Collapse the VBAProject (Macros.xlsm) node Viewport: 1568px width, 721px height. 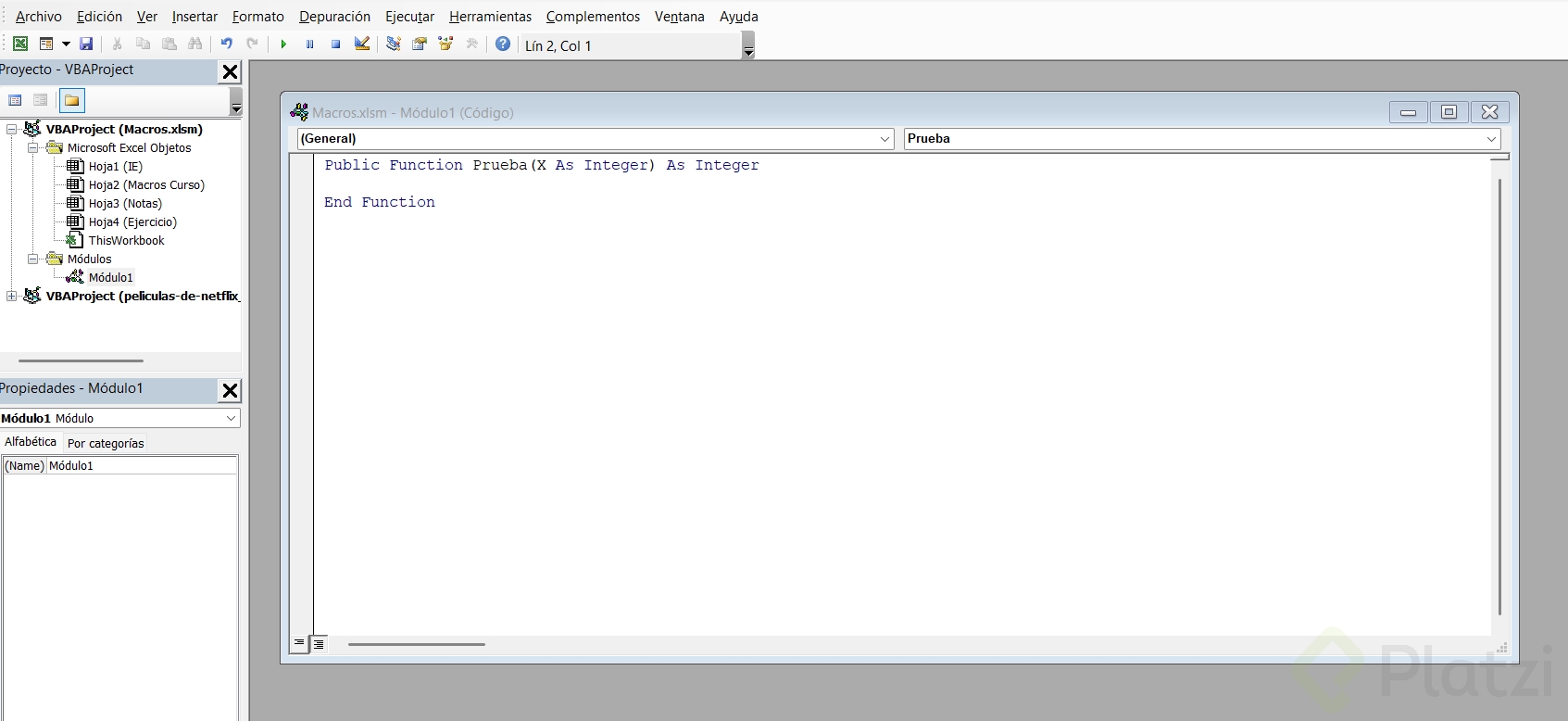pyautogui.click(x=11, y=129)
